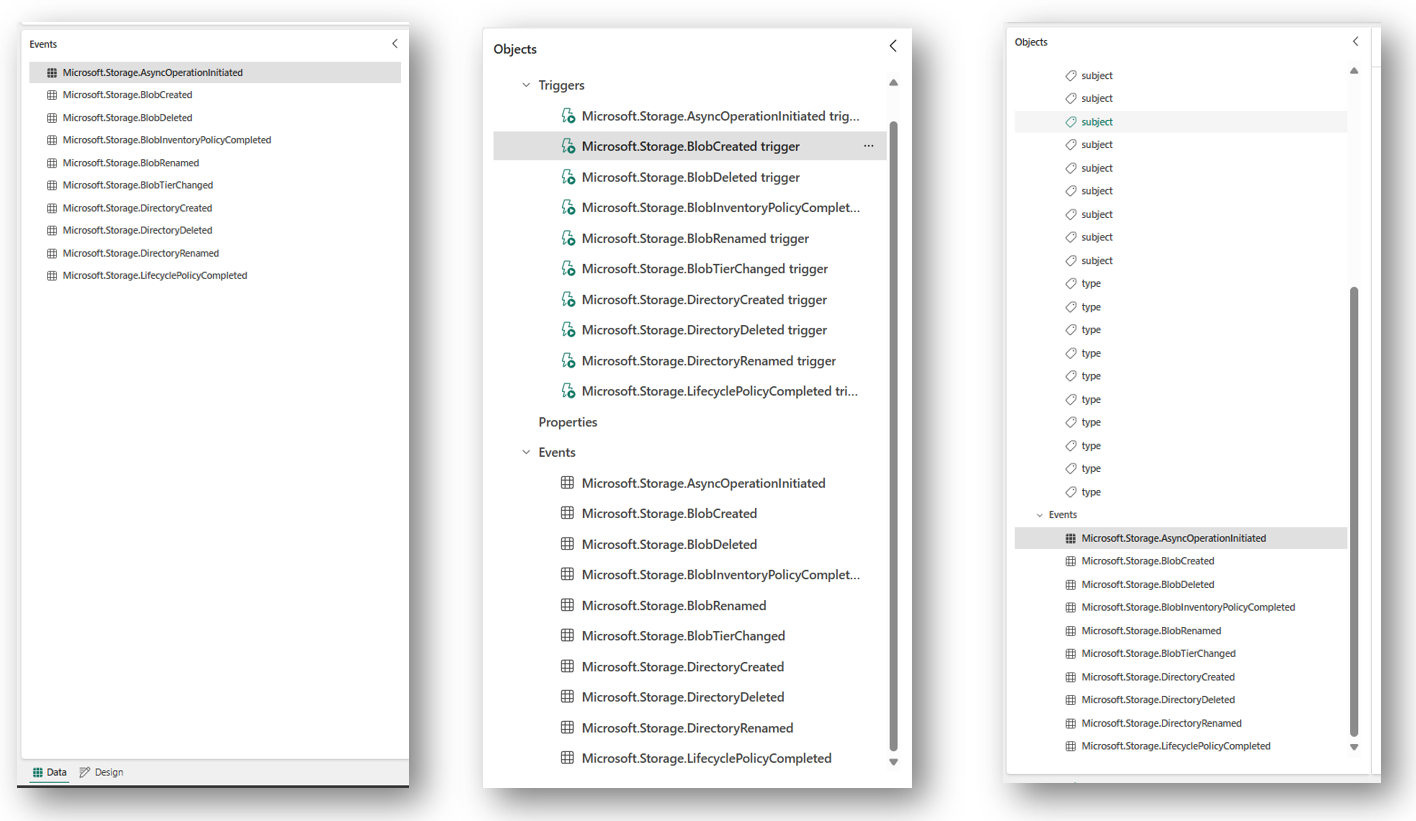Click AsyncOperationInitiated table icon under middle panel Events
The image size is (1416, 821).
tap(567, 483)
